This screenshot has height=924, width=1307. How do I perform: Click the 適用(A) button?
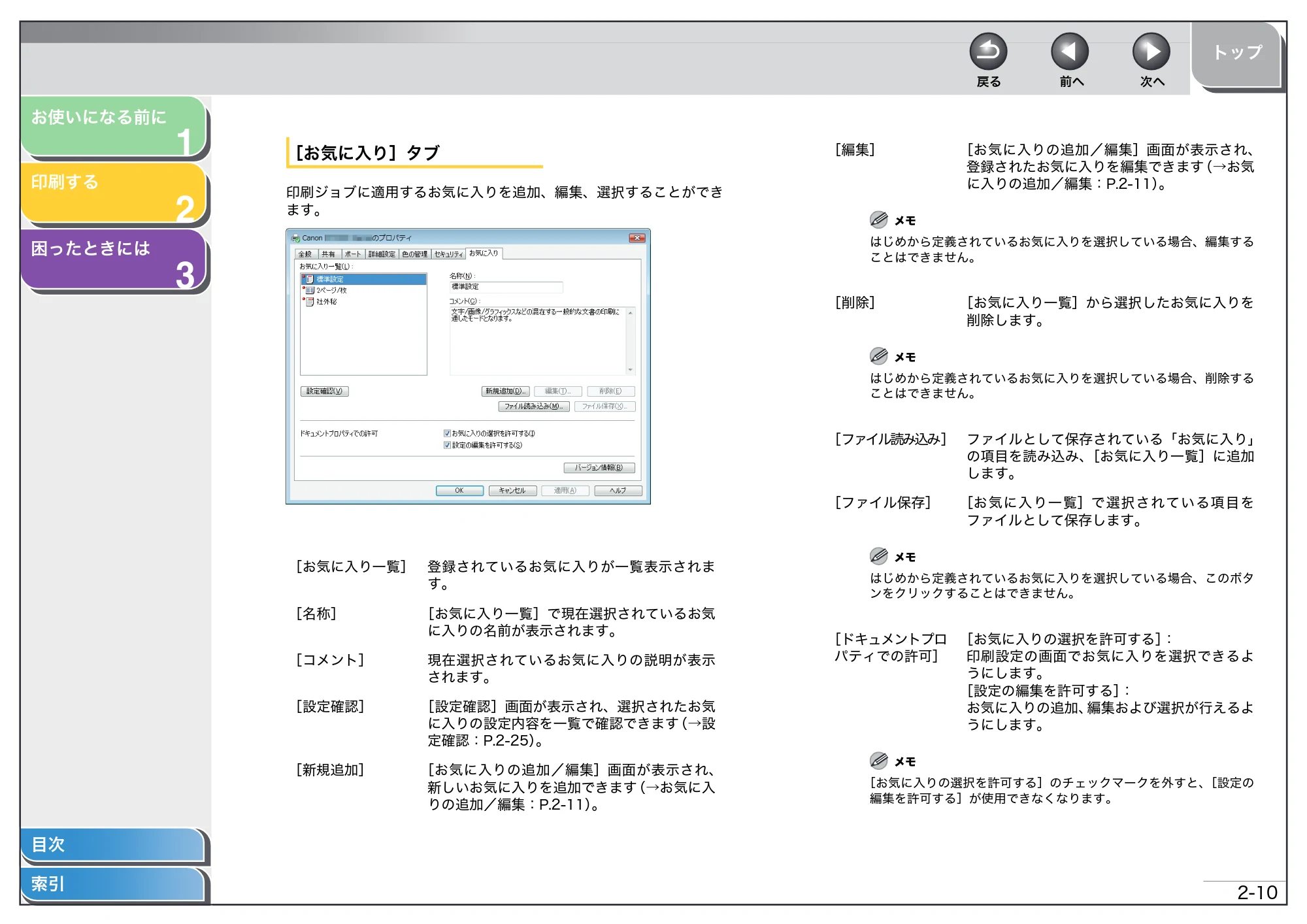pos(565,491)
